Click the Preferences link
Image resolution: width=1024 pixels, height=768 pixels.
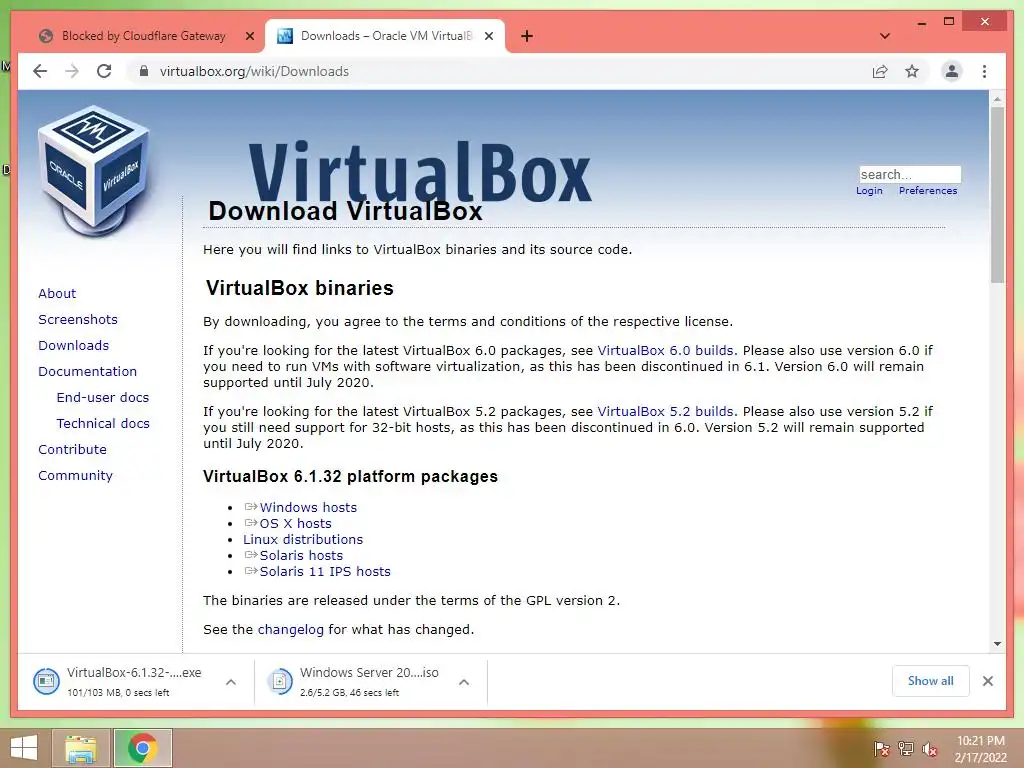pyautogui.click(x=928, y=191)
